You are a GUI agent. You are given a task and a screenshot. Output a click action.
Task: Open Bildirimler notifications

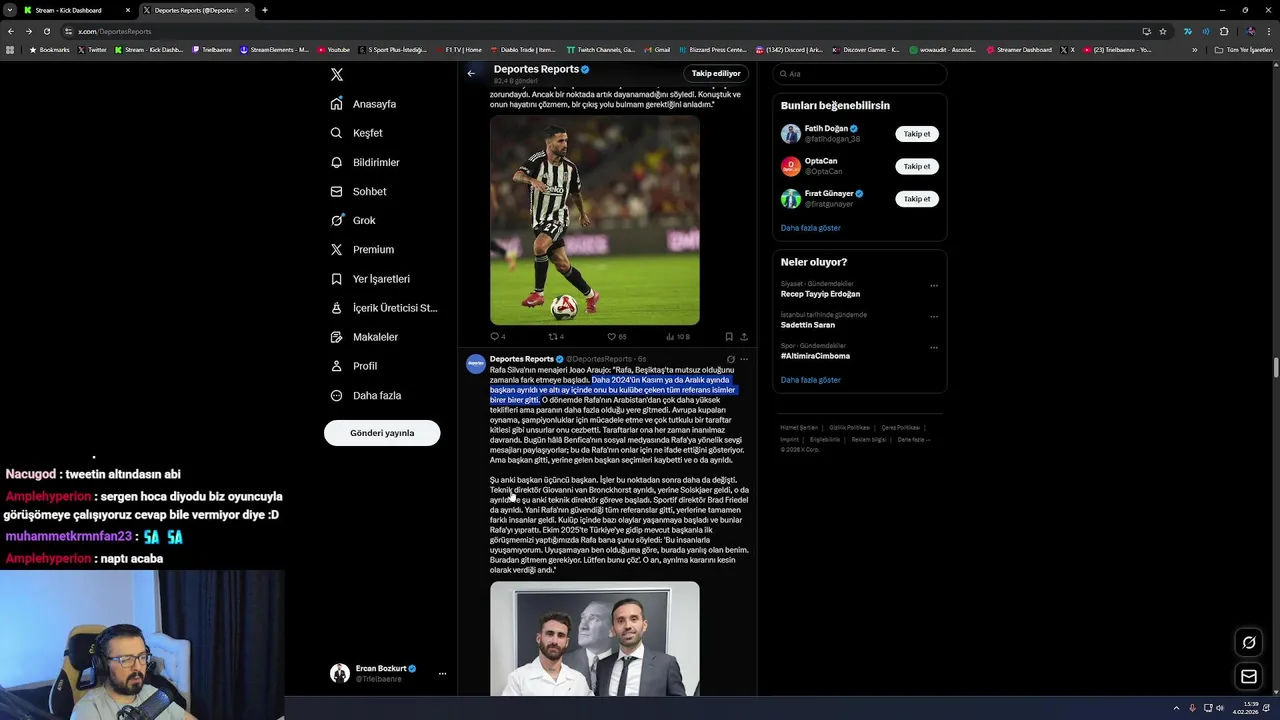(365, 162)
